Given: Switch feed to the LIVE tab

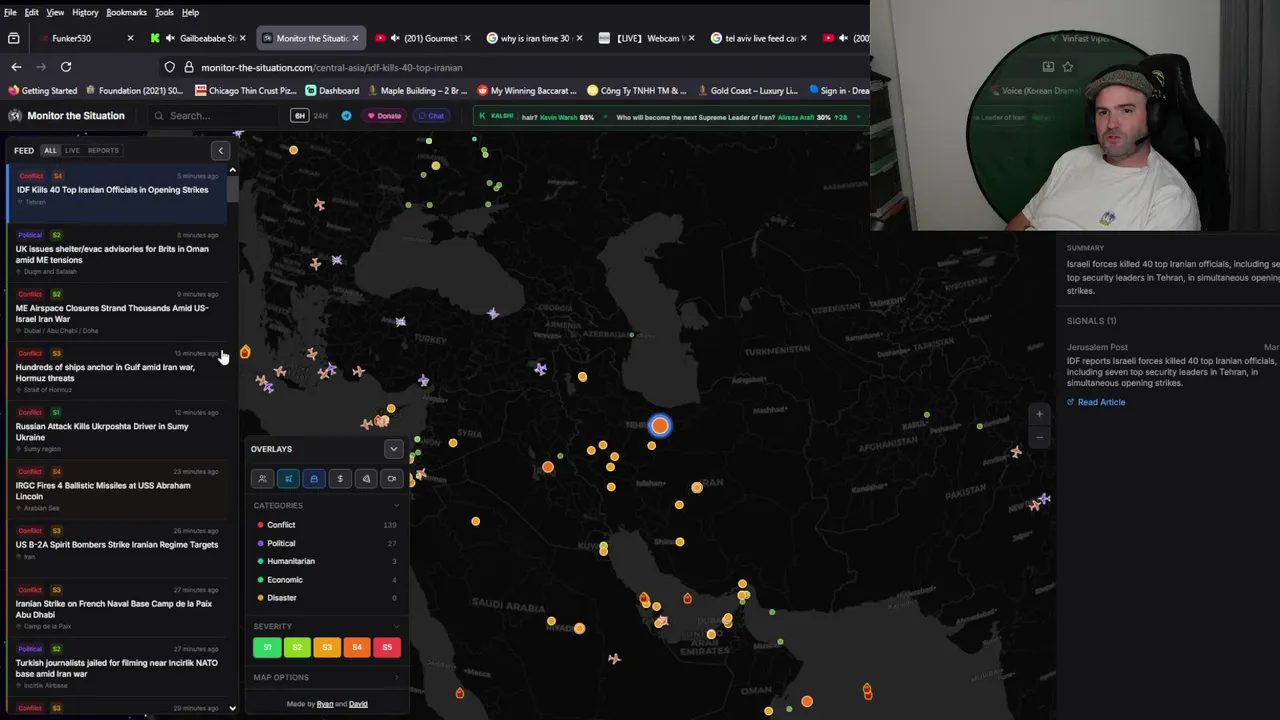Looking at the screenshot, I should coord(72,151).
